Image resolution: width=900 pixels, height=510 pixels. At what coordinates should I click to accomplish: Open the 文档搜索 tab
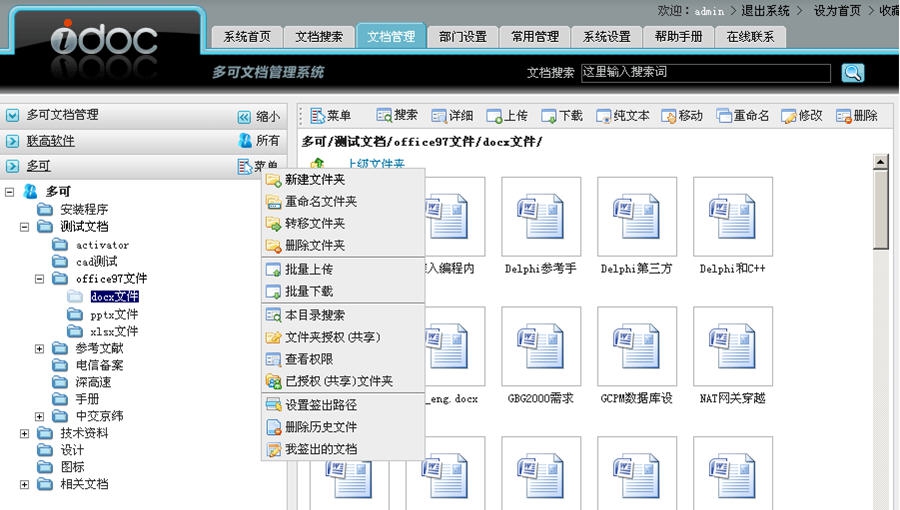coord(319,37)
